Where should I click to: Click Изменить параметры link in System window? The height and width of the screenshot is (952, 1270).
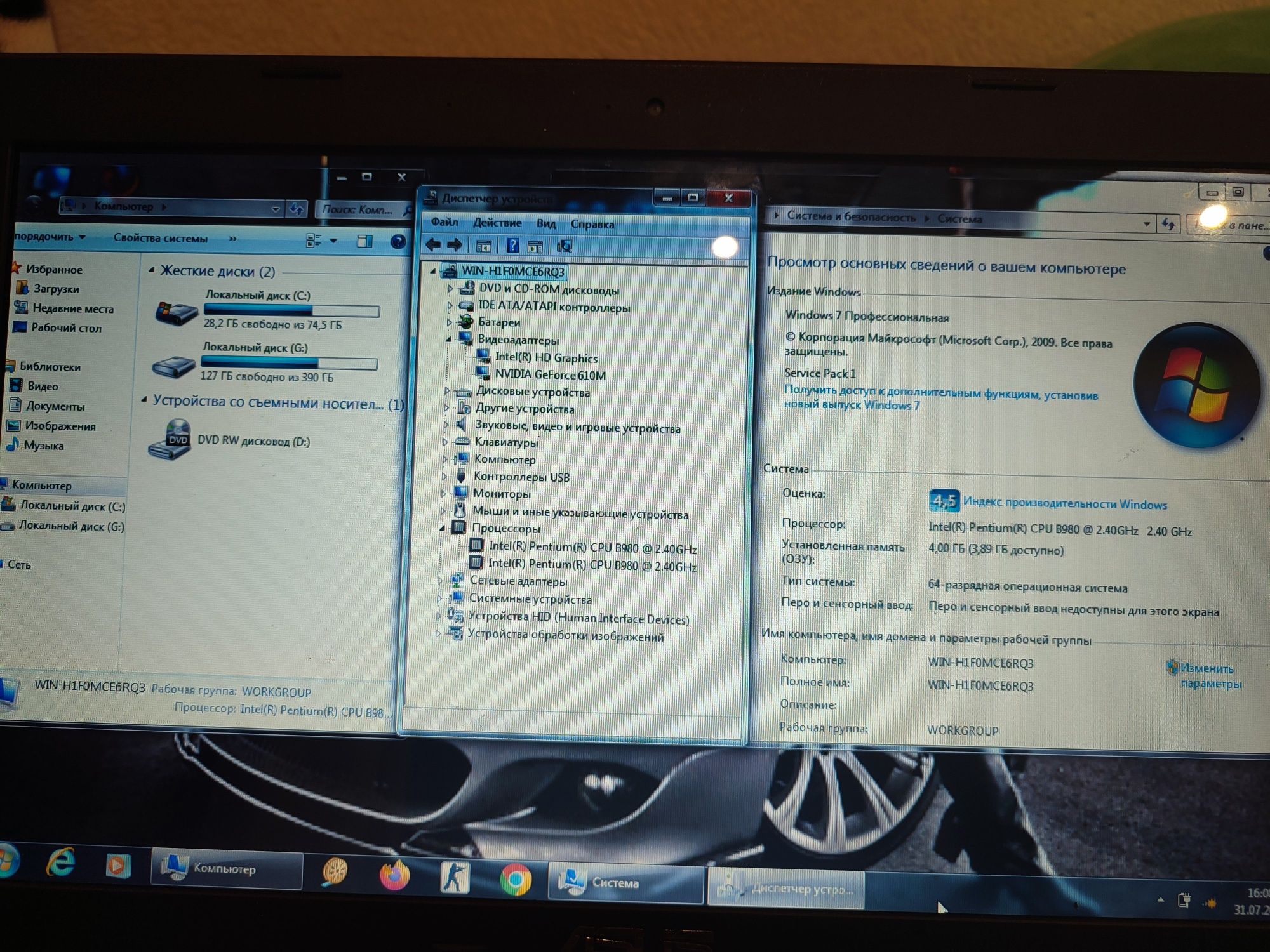(x=1210, y=676)
